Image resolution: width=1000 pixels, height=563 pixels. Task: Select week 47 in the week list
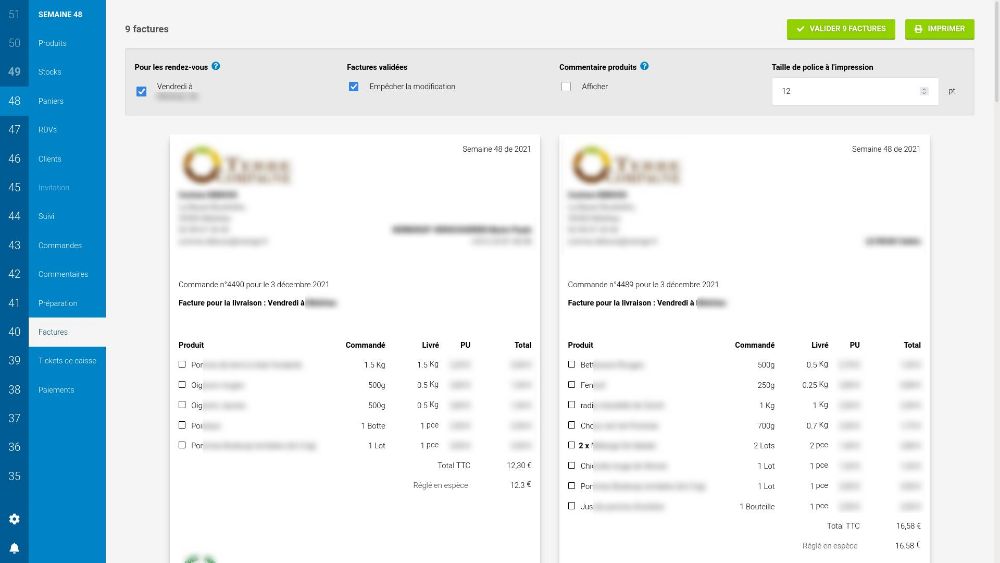tap(14, 130)
